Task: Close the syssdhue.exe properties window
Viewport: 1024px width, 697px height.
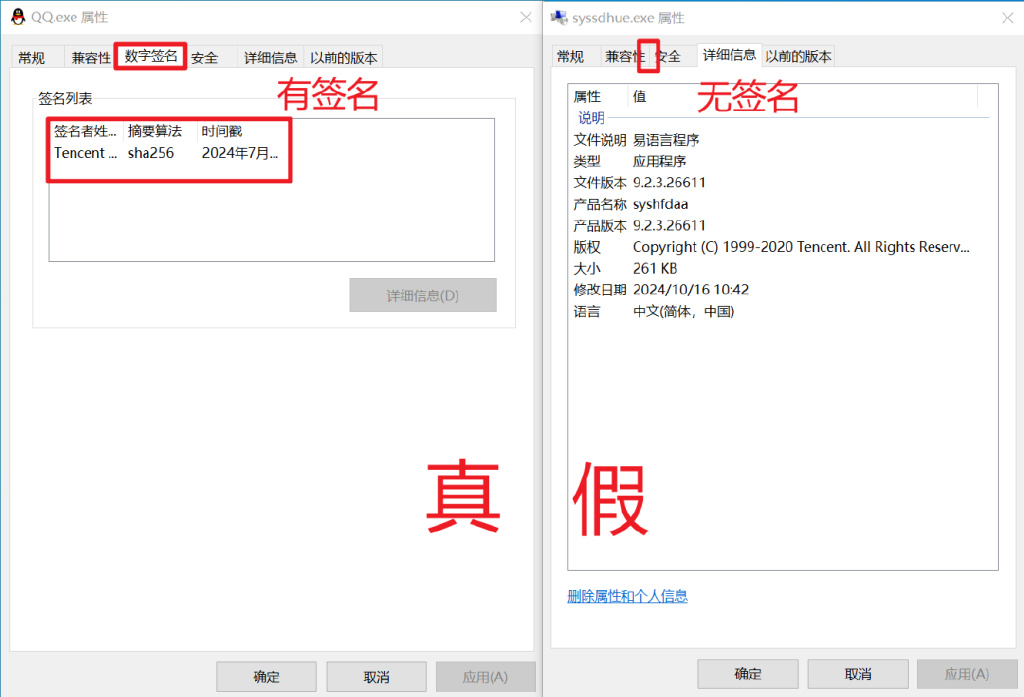Action: (x=1008, y=18)
